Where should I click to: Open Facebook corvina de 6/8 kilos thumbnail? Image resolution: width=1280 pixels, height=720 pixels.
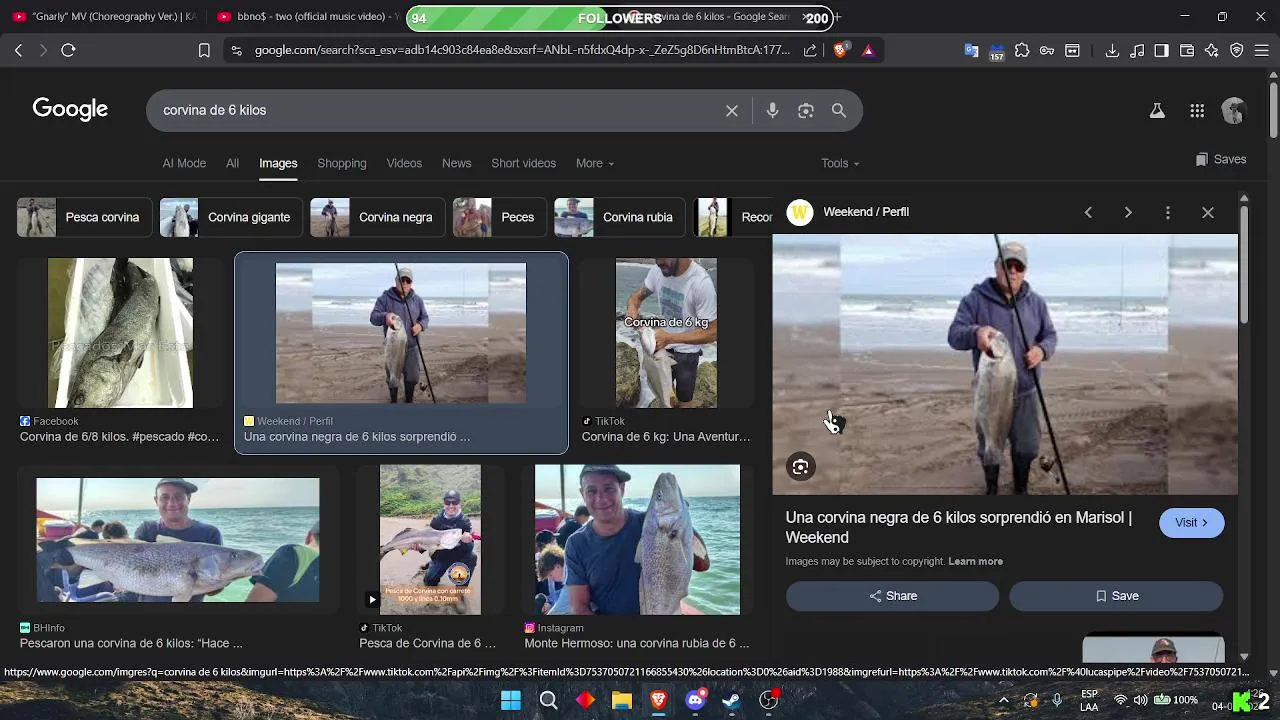120,333
